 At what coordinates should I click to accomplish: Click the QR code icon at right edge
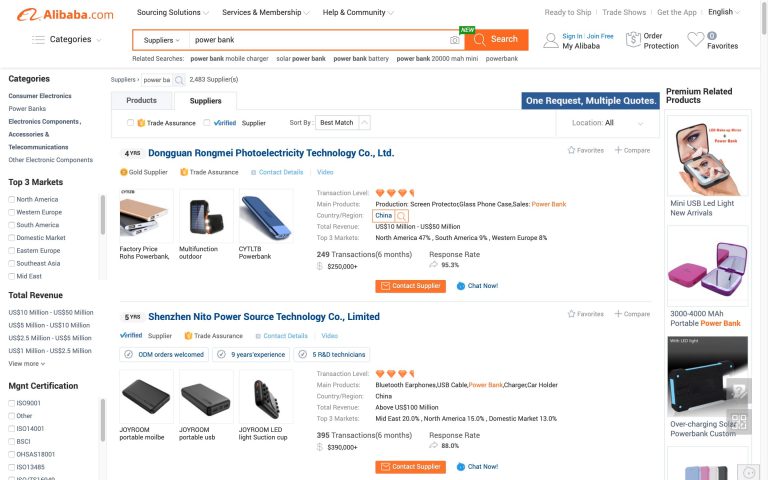pyautogui.click(x=739, y=422)
